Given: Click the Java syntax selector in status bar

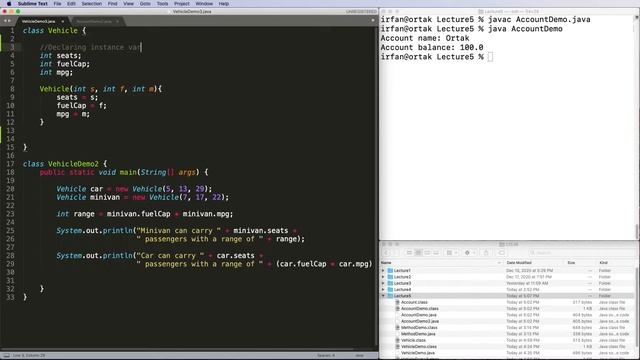Looking at the screenshot, I should coord(360,356).
